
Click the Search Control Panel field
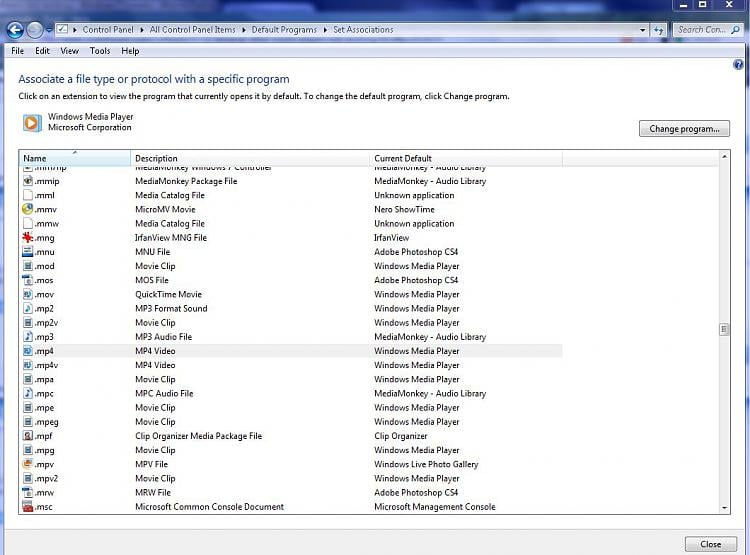point(707,30)
